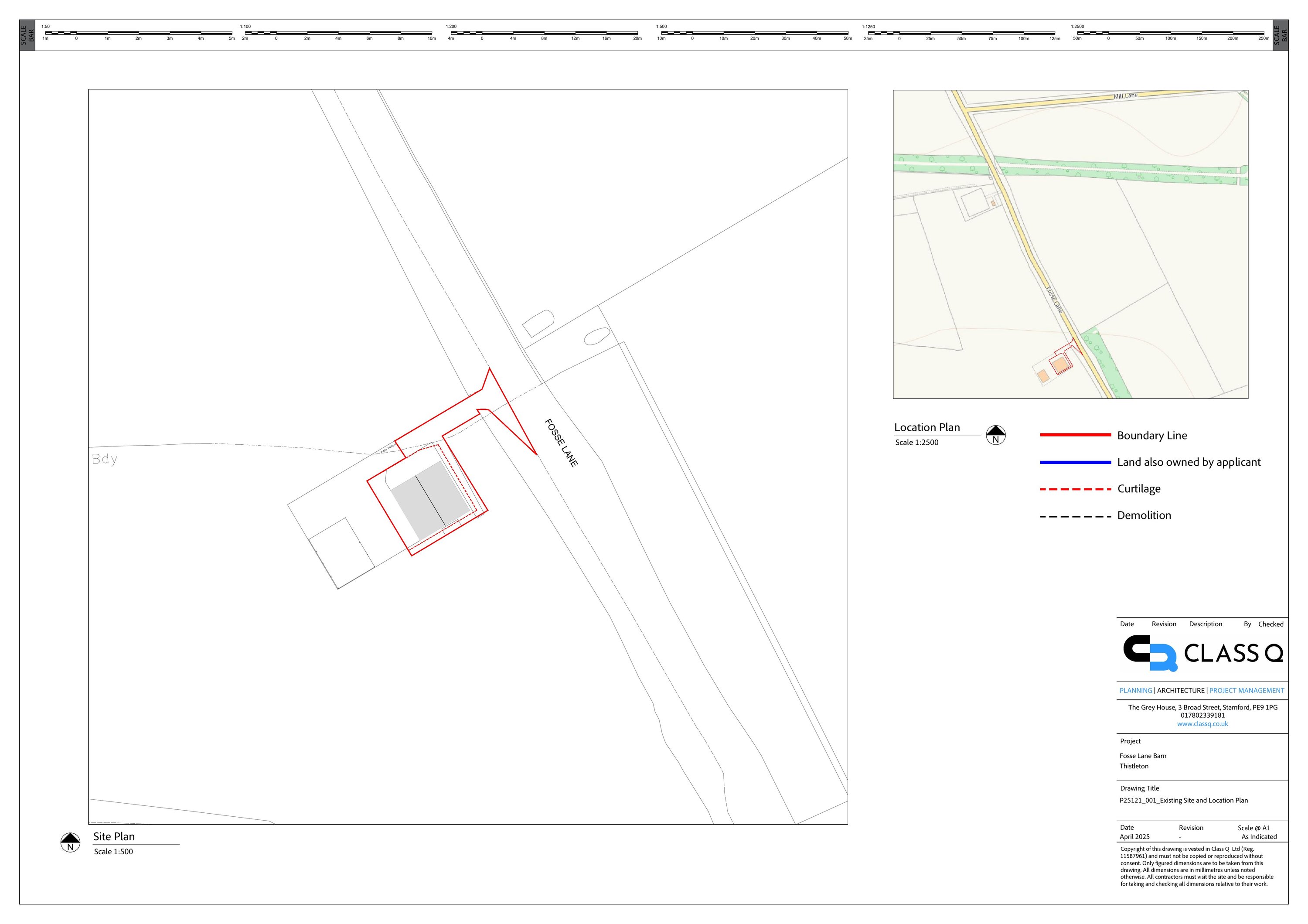Click the right SCALE BAR grey tab
Viewport: 1308px width, 924px height.
click(1280, 35)
